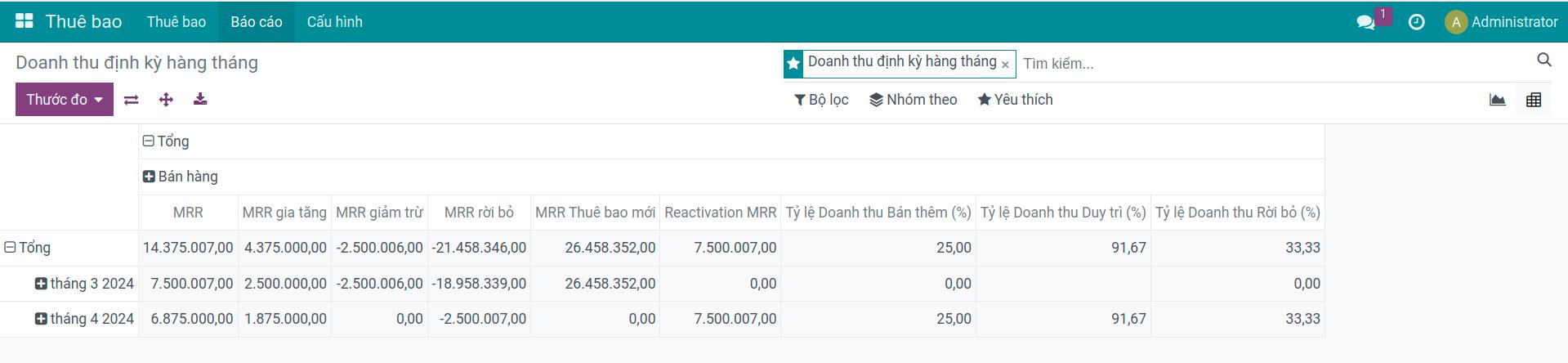Image resolution: width=1568 pixels, height=363 pixels.
Task: Click the April MRR cell 6.875.000,00
Action: [188, 319]
